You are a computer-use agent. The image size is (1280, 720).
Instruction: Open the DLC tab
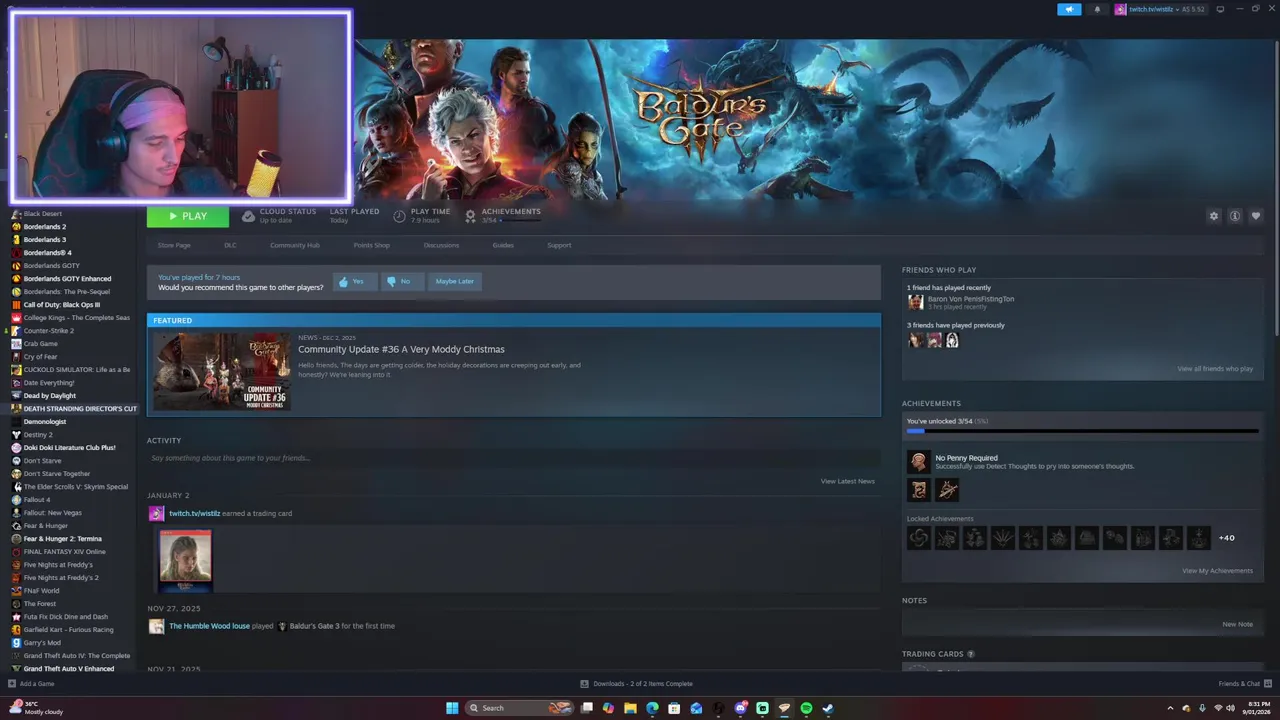(230, 245)
